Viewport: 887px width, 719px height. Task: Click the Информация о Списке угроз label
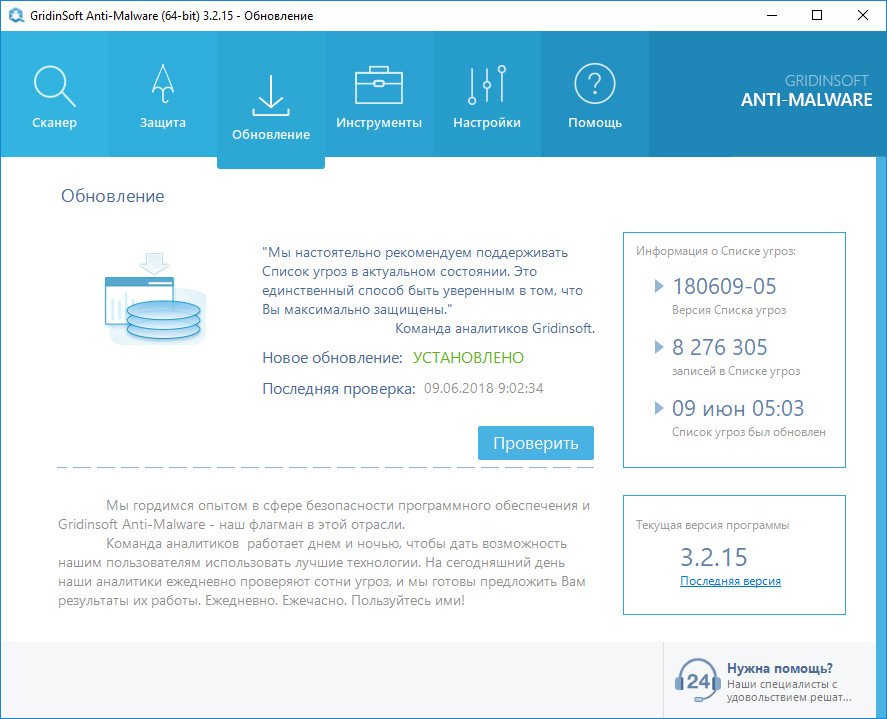(716, 251)
